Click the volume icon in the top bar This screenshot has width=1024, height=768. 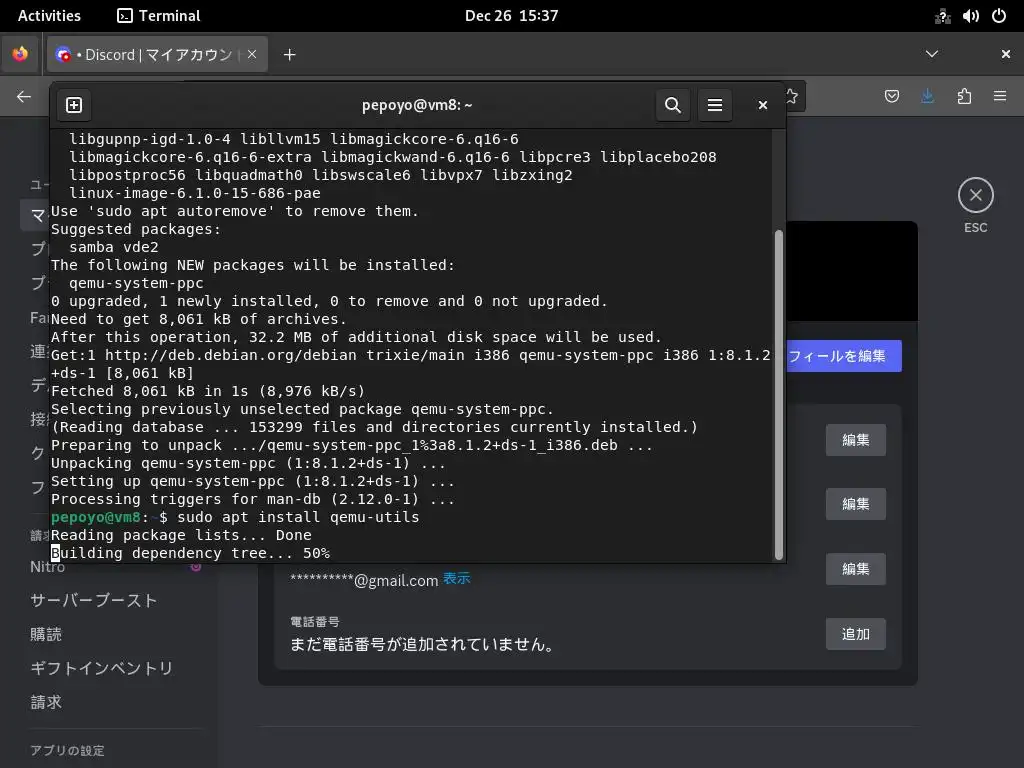970,16
